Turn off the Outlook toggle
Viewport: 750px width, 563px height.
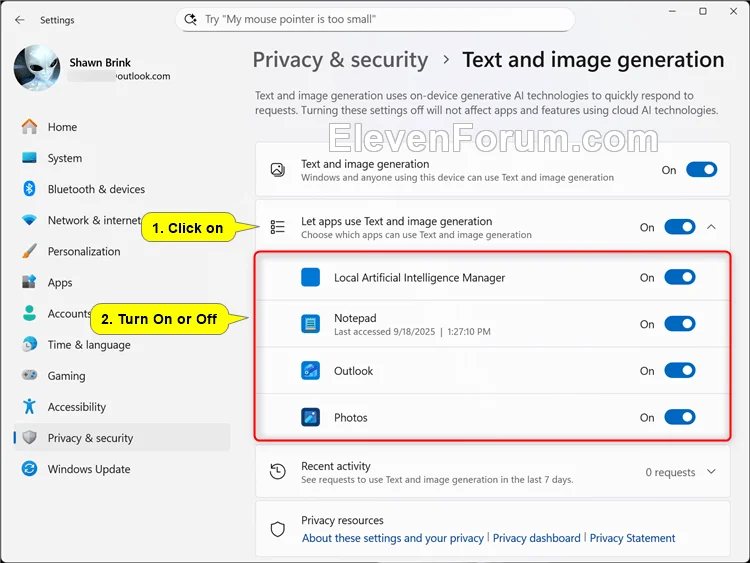click(x=680, y=371)
